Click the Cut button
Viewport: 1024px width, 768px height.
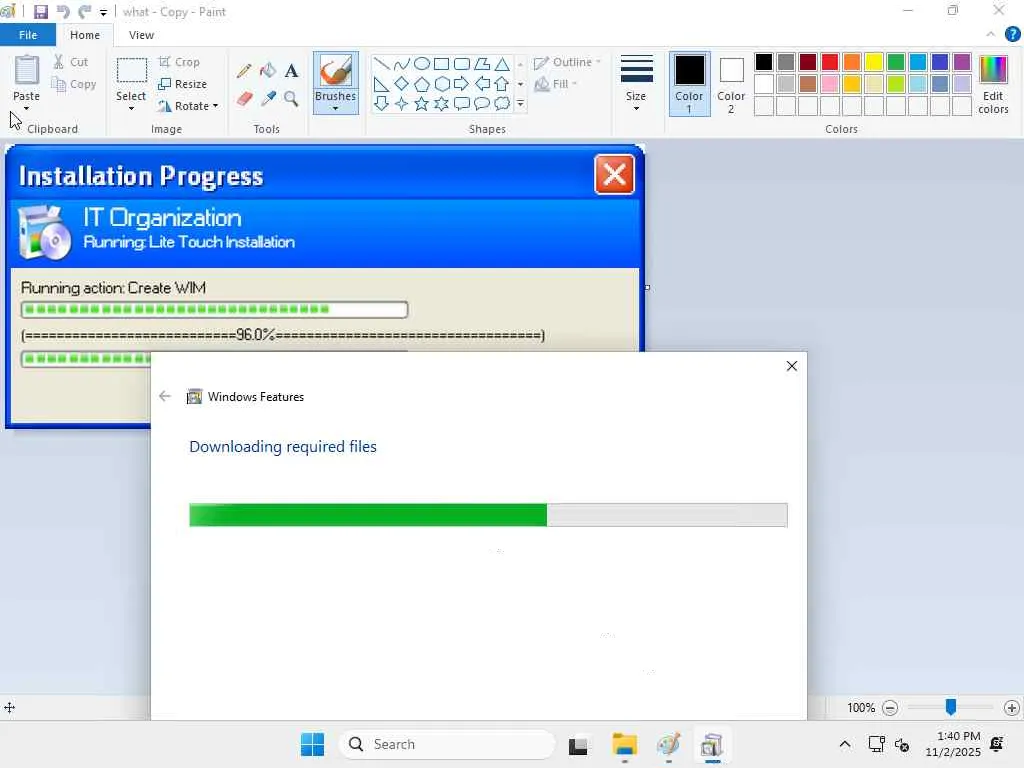pos(71,62)
